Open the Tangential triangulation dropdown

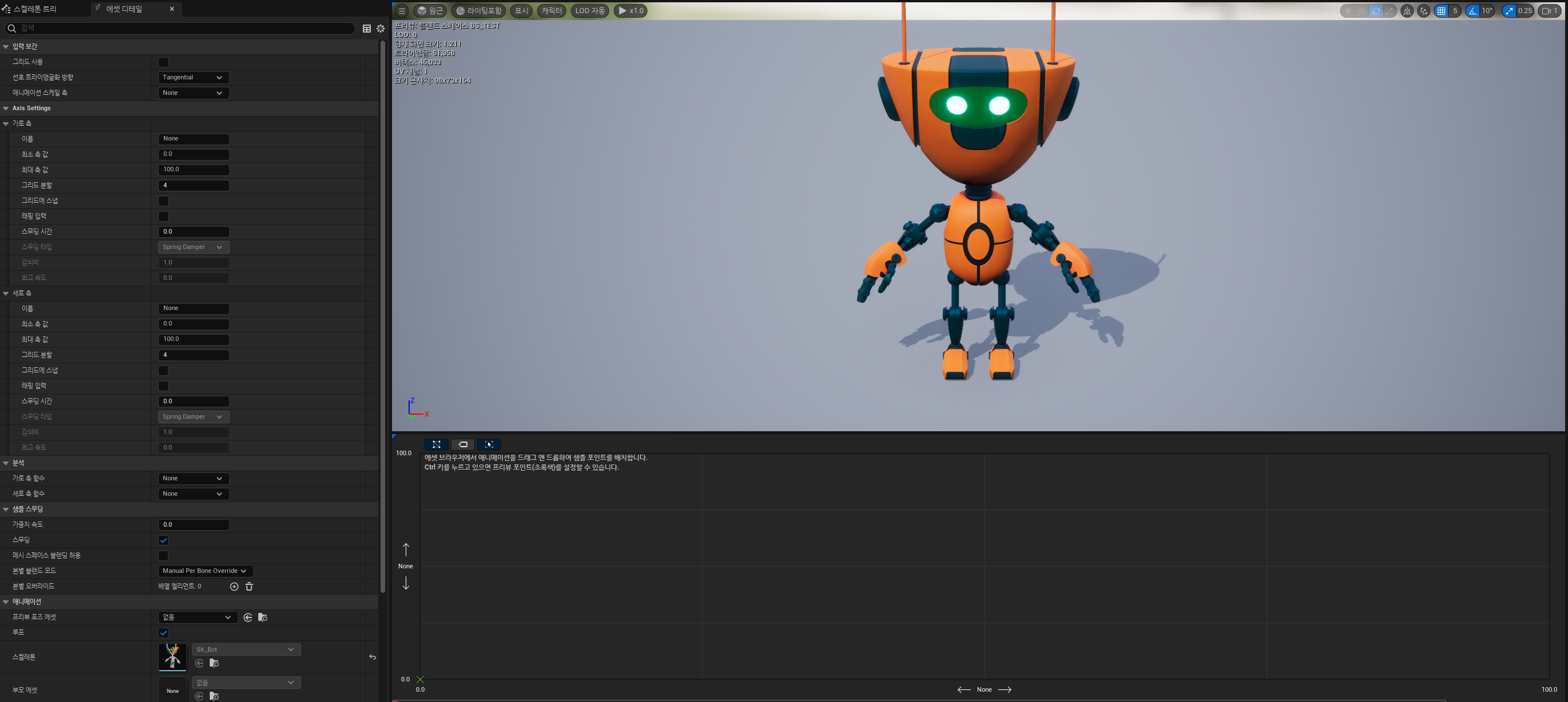point(193,77)
